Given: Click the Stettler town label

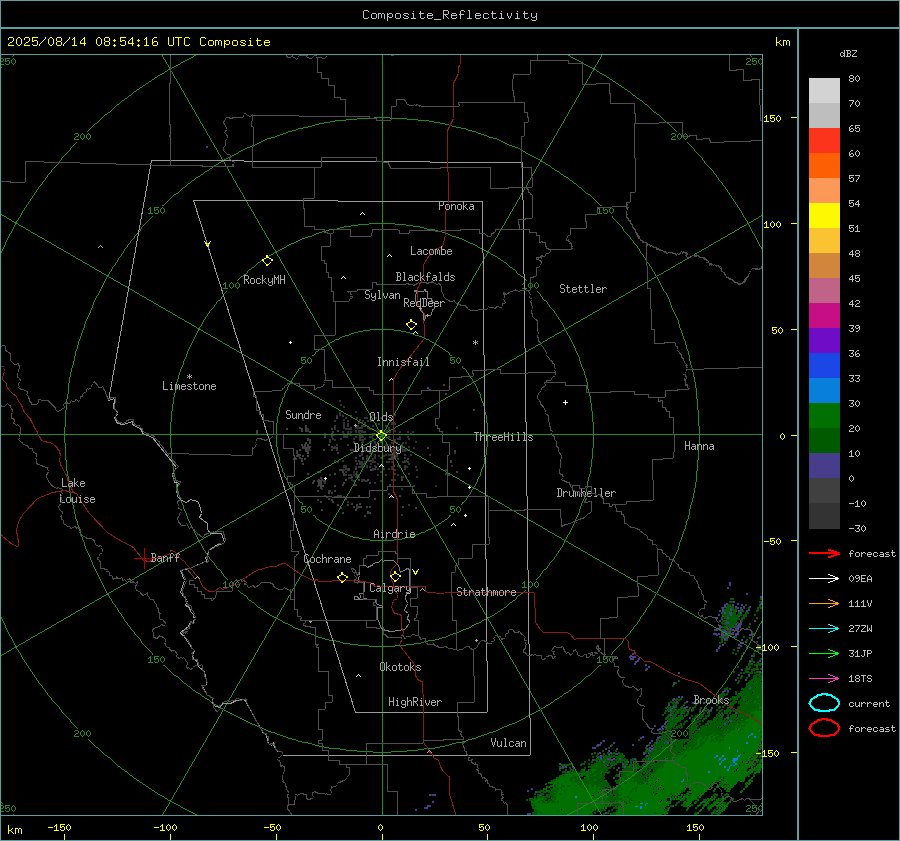Looking at the screenshot, I should point(583,289).
